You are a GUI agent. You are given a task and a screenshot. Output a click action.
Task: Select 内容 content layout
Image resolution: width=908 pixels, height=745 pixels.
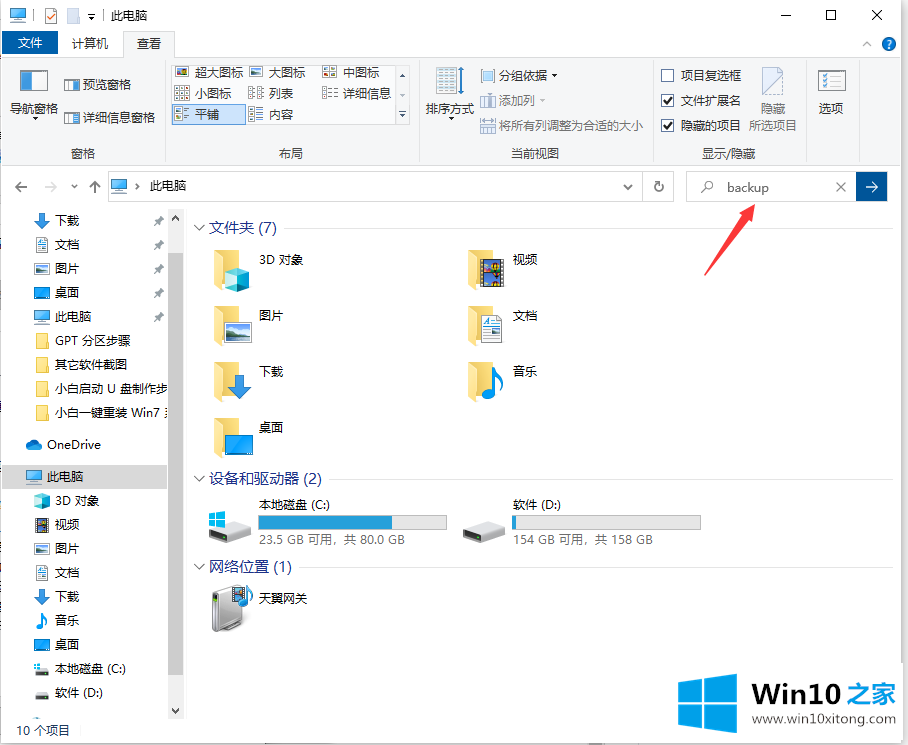pos(270,115)
